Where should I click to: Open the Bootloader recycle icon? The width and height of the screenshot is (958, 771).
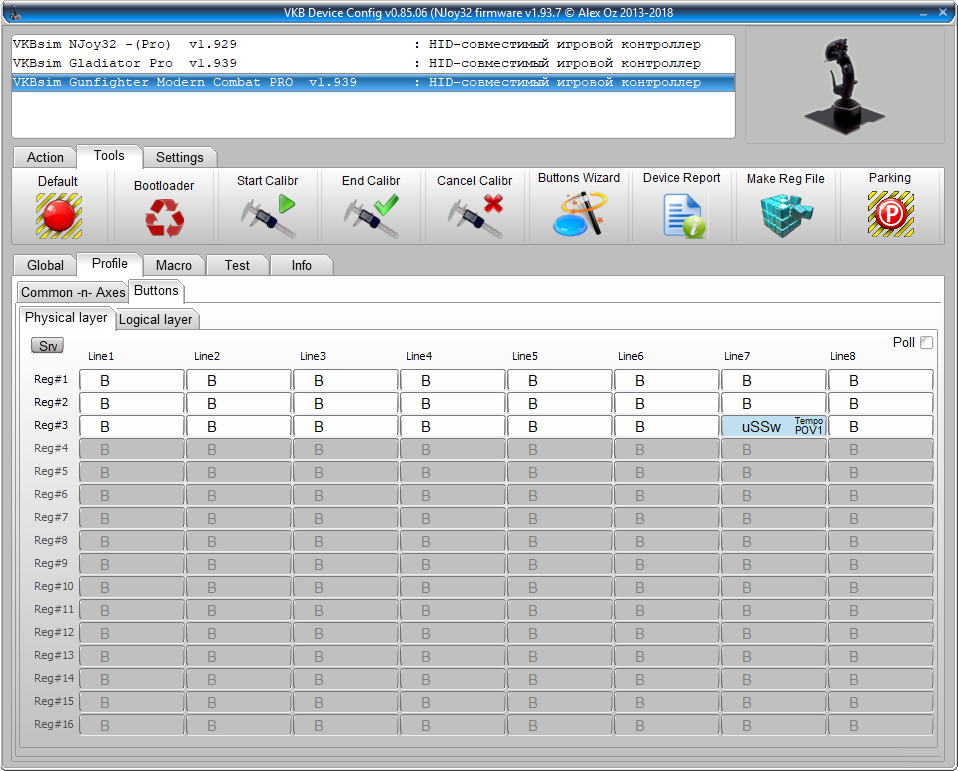click(164, 218)
